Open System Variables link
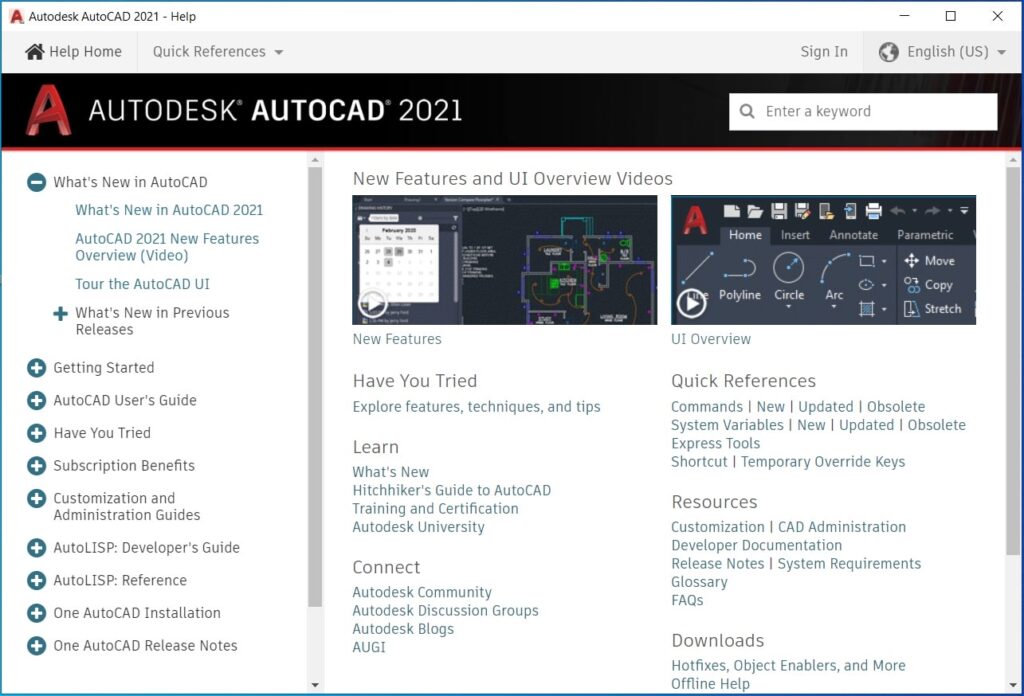 pos(727,425)
